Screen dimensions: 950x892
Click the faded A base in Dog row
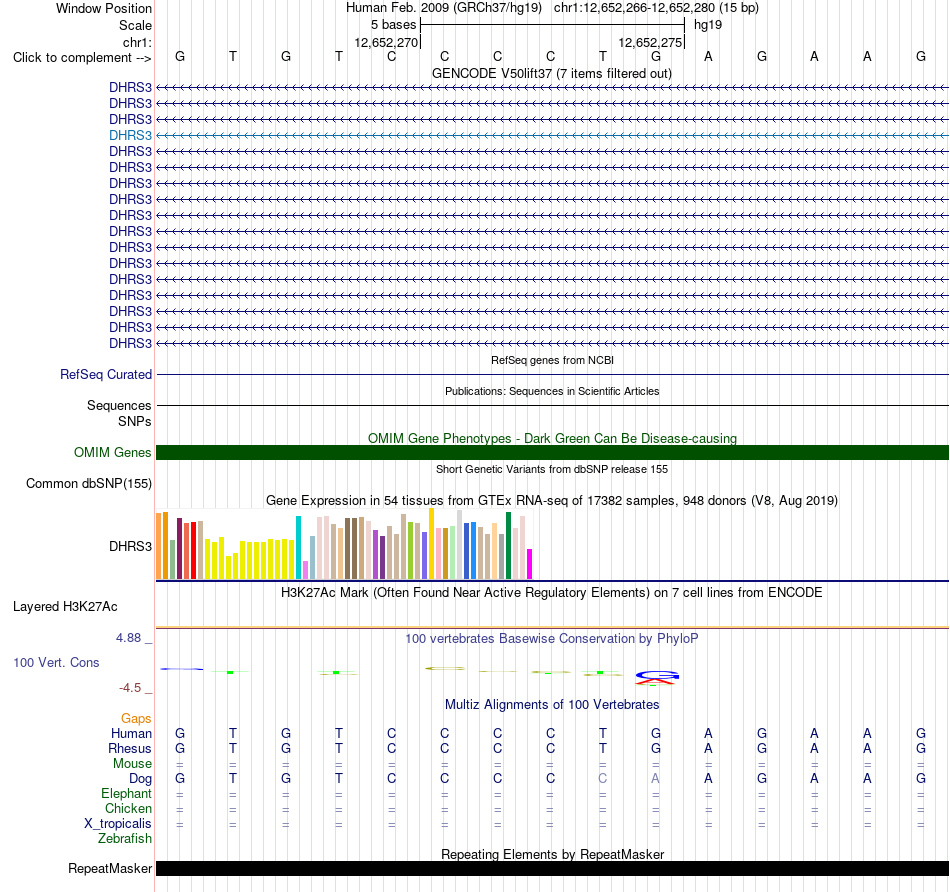(x=656, y=779)
